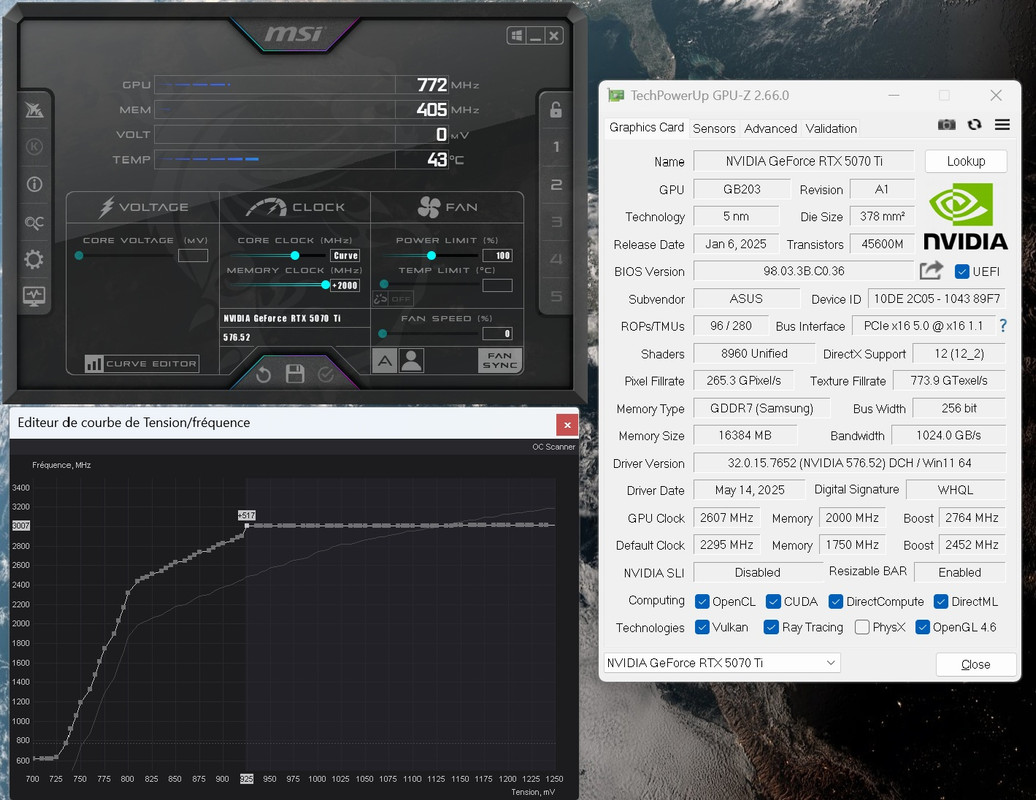Open the GPU selection dropdown in GPU-Z
The height and width of the screenshot is (800, 1036).
[x=722, y=663]
